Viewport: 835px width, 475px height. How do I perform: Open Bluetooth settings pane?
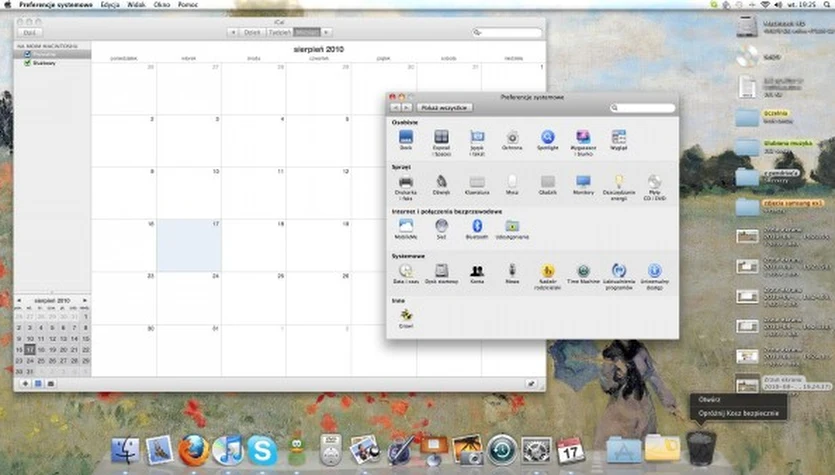tap(476, 227)
